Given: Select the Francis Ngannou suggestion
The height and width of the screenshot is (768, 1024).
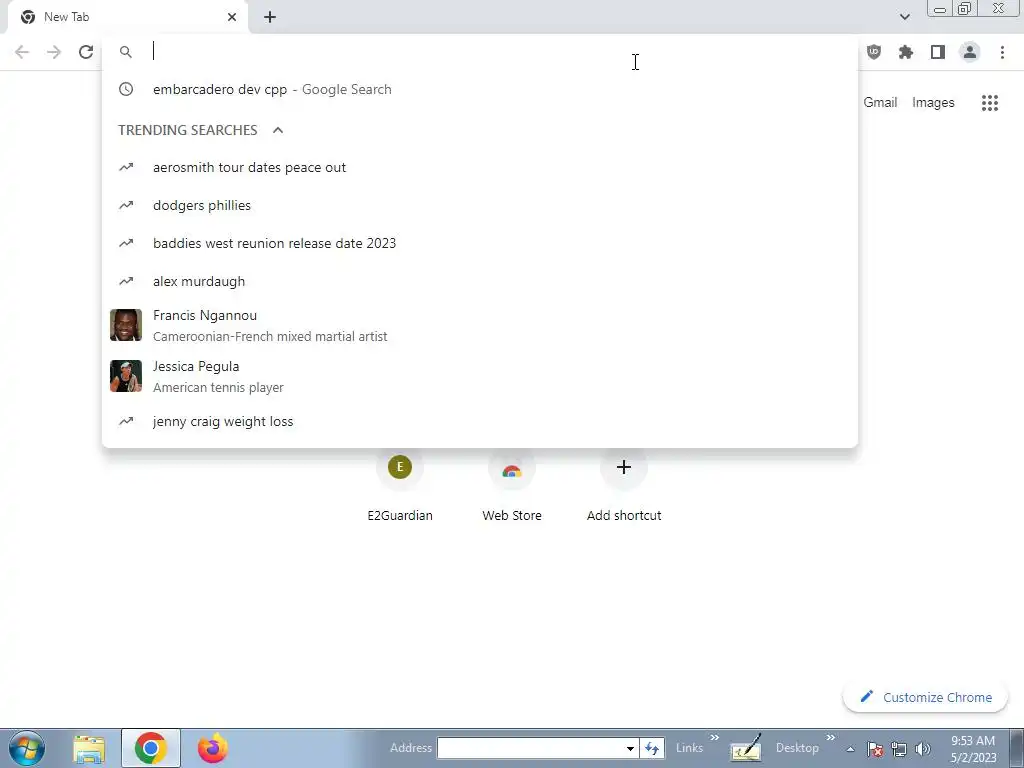Looking at the screenshot, I should tap(480, 325).
